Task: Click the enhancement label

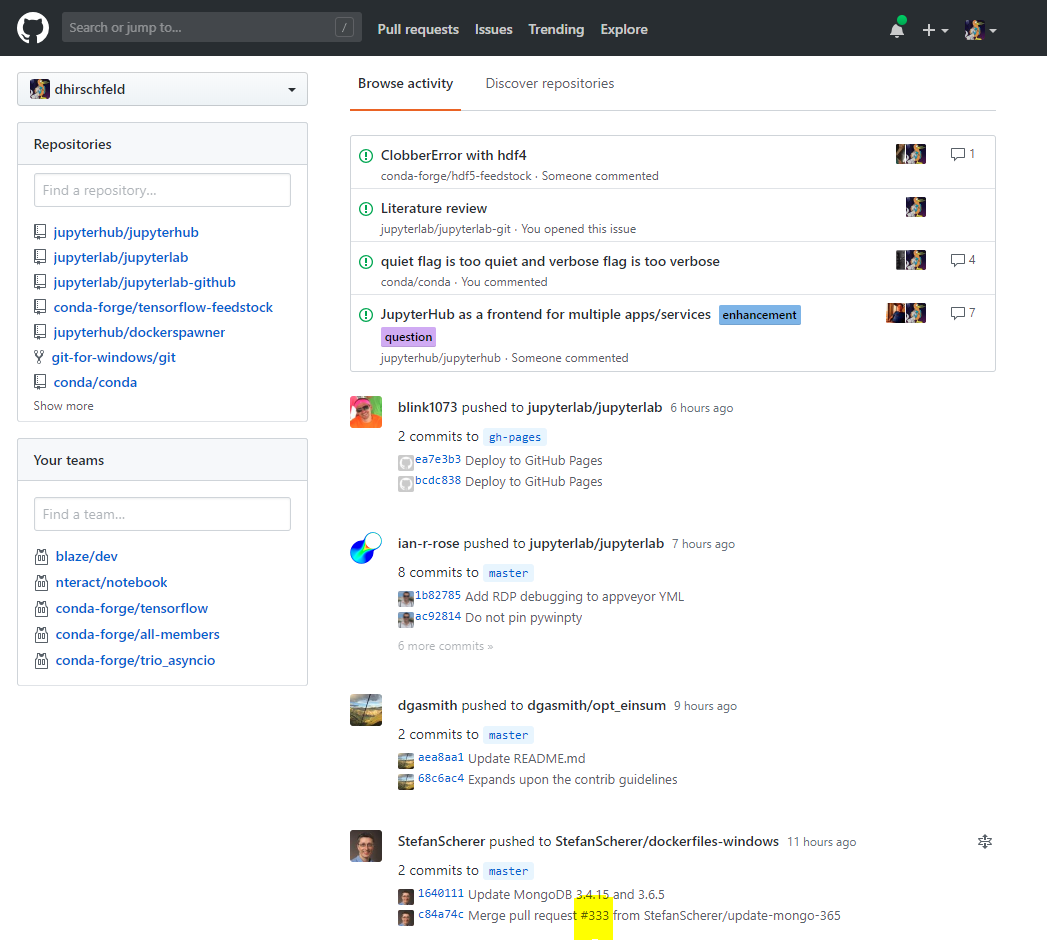Action: 759,315
